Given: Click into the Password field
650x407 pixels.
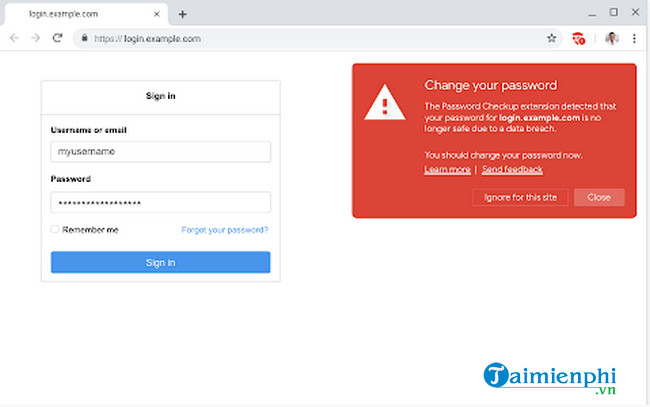Looking at the screenshot, I should [160, 202].
